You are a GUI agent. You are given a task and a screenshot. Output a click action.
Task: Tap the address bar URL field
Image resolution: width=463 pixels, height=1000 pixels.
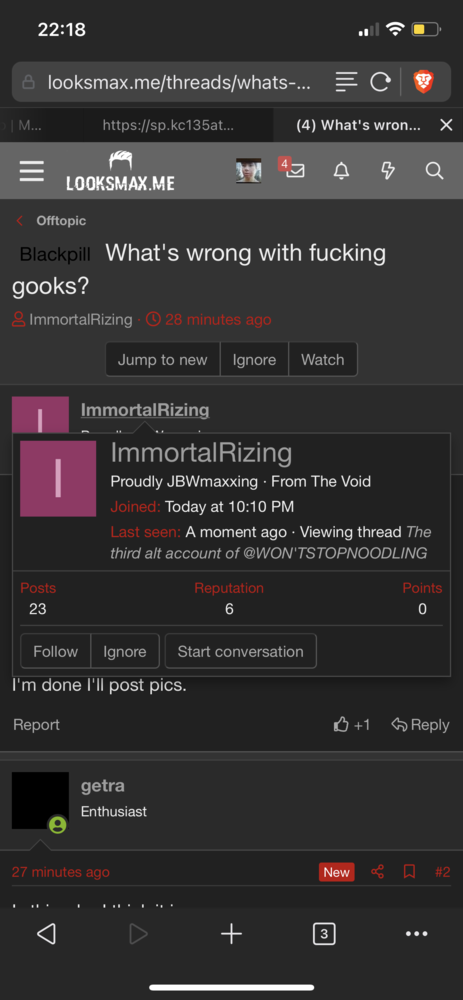click(179, 82)
